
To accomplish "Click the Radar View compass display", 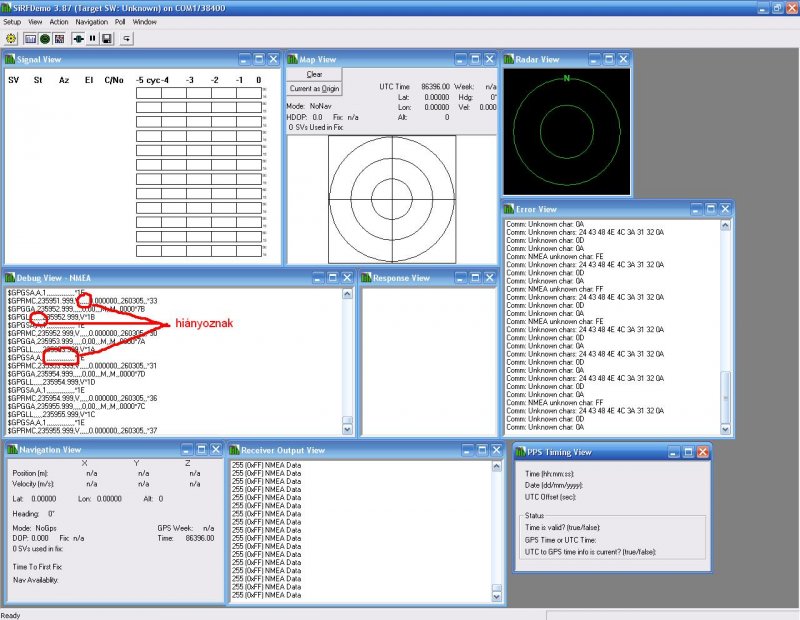I will (x=567, y=132).
